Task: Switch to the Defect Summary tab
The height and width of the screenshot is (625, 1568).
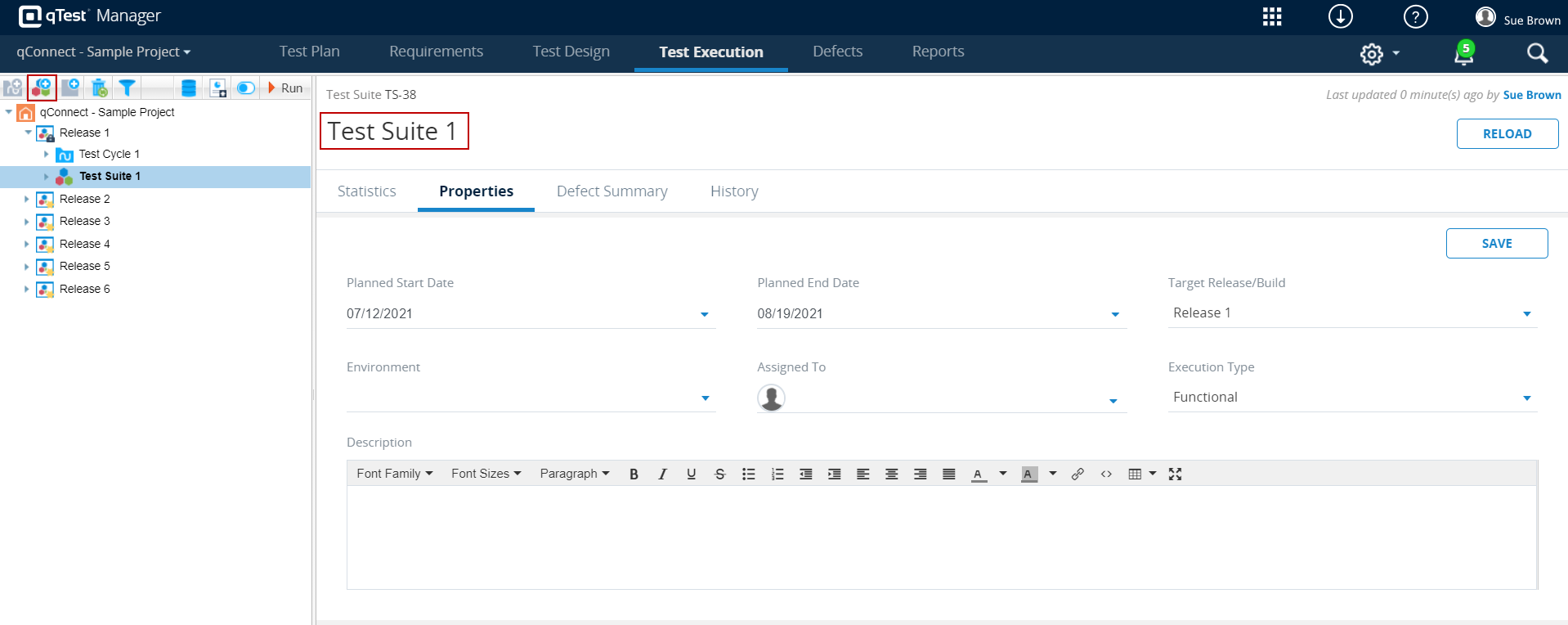Action: pyautogui.click(x=612, y=191)
